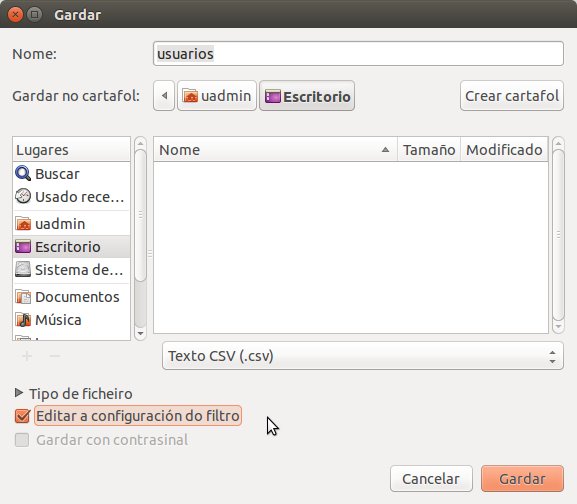Click the Lugares scrollbar down arrow
The width and height of the screenshot is (577, 504).
coord(140,334)
